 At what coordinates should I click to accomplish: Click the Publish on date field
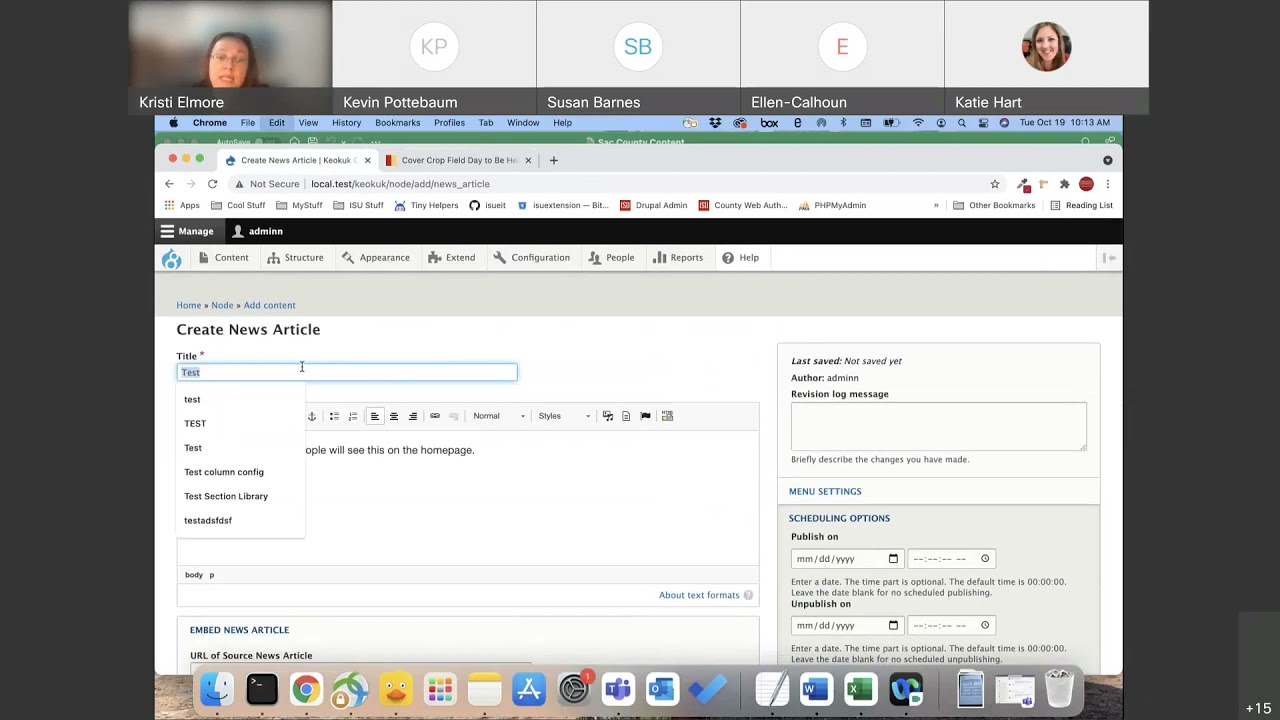pyautogui.click(x=846, y=559)
